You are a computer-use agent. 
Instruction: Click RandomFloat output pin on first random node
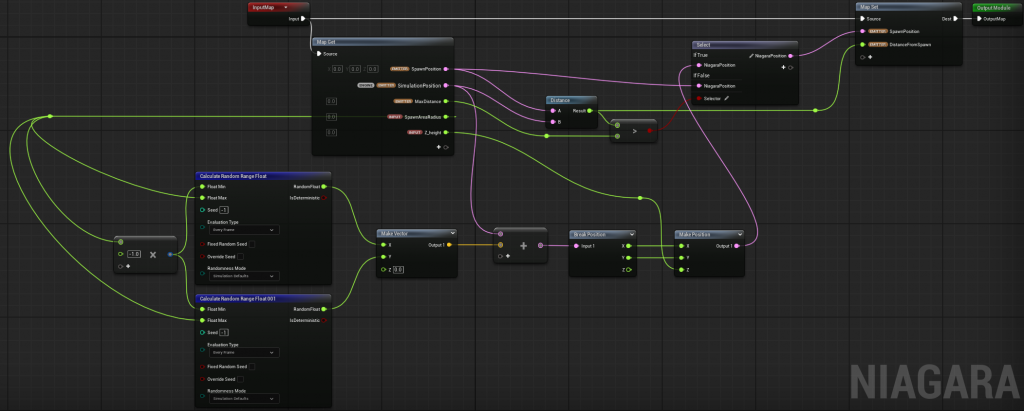pos(325,186)
